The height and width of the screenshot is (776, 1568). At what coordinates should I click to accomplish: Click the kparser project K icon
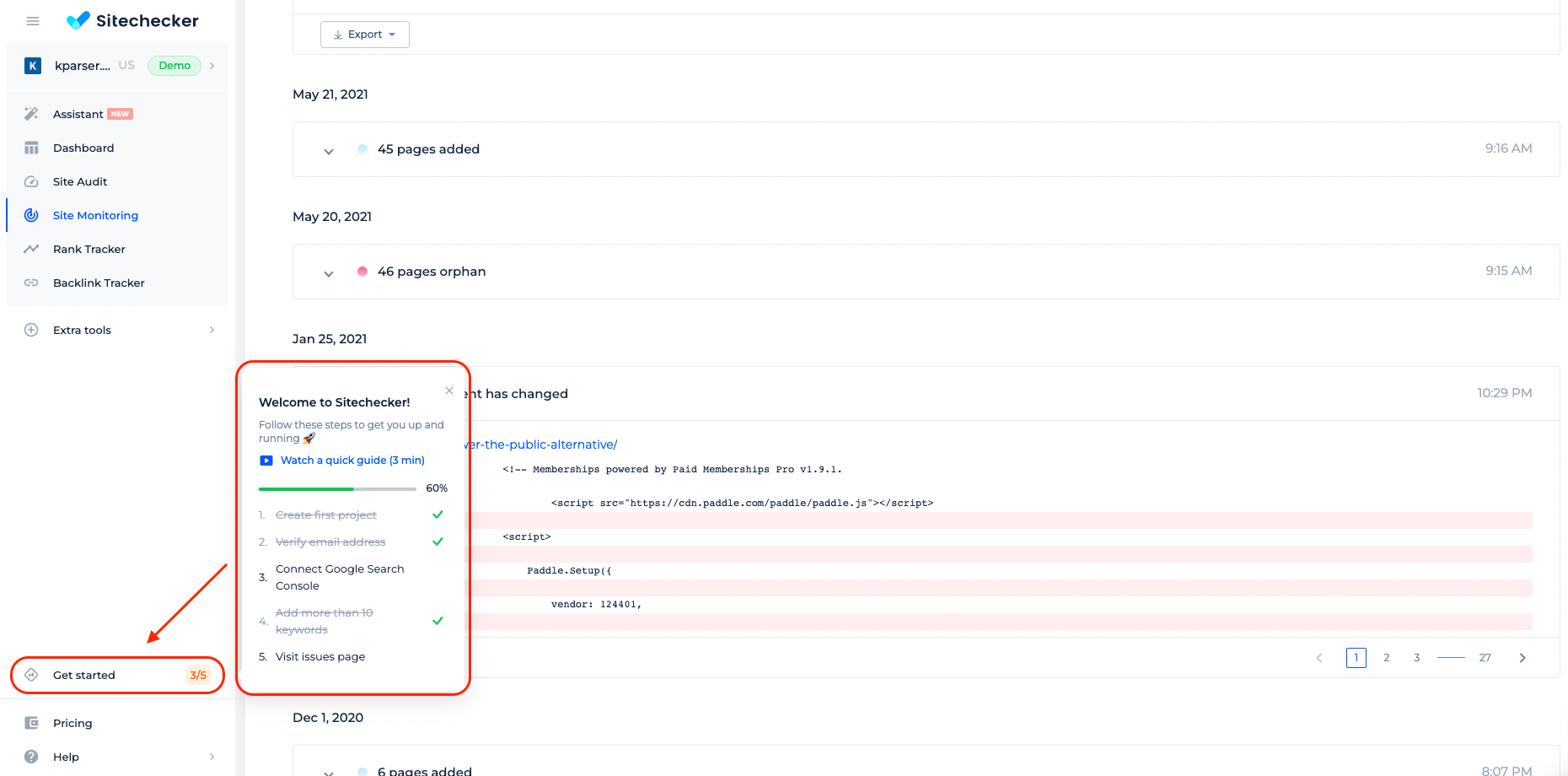pos(33,66)
